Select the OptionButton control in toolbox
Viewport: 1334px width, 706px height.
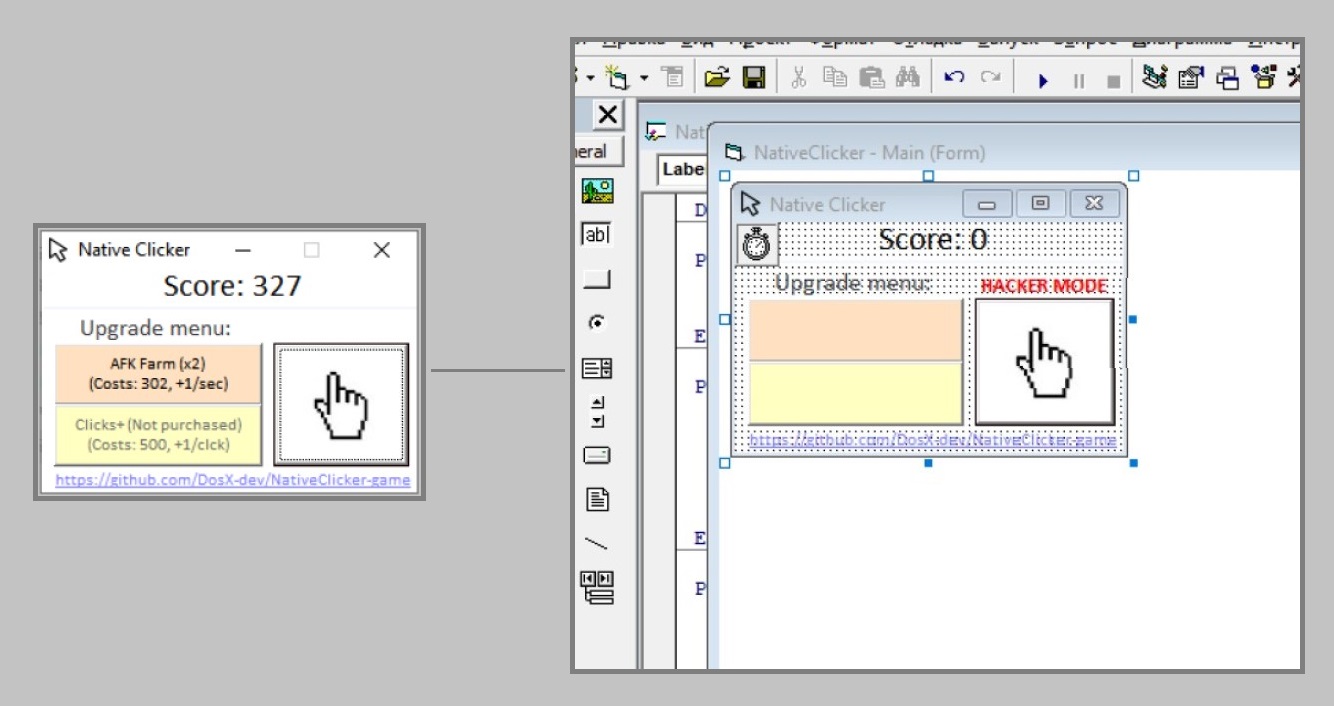pos(597,323)
